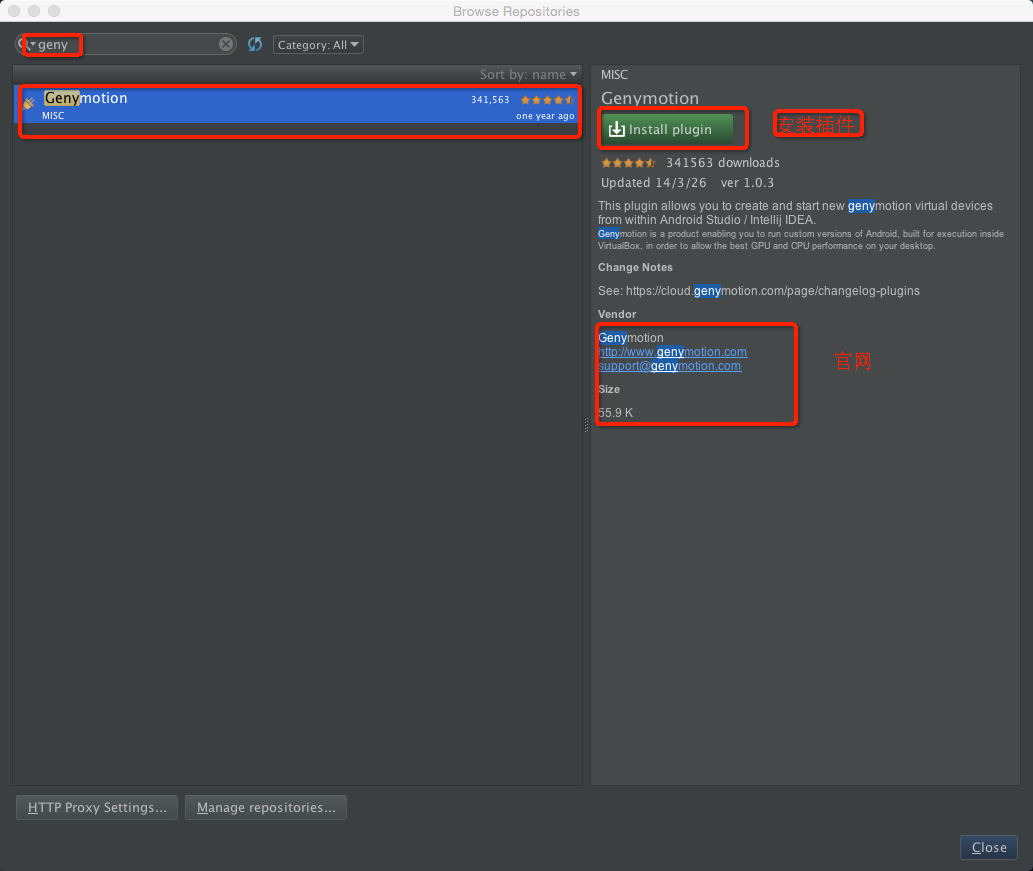Click the Genymotion title in details panel
The width and height of the screenshot is (1033, 871).
[650, 98]
